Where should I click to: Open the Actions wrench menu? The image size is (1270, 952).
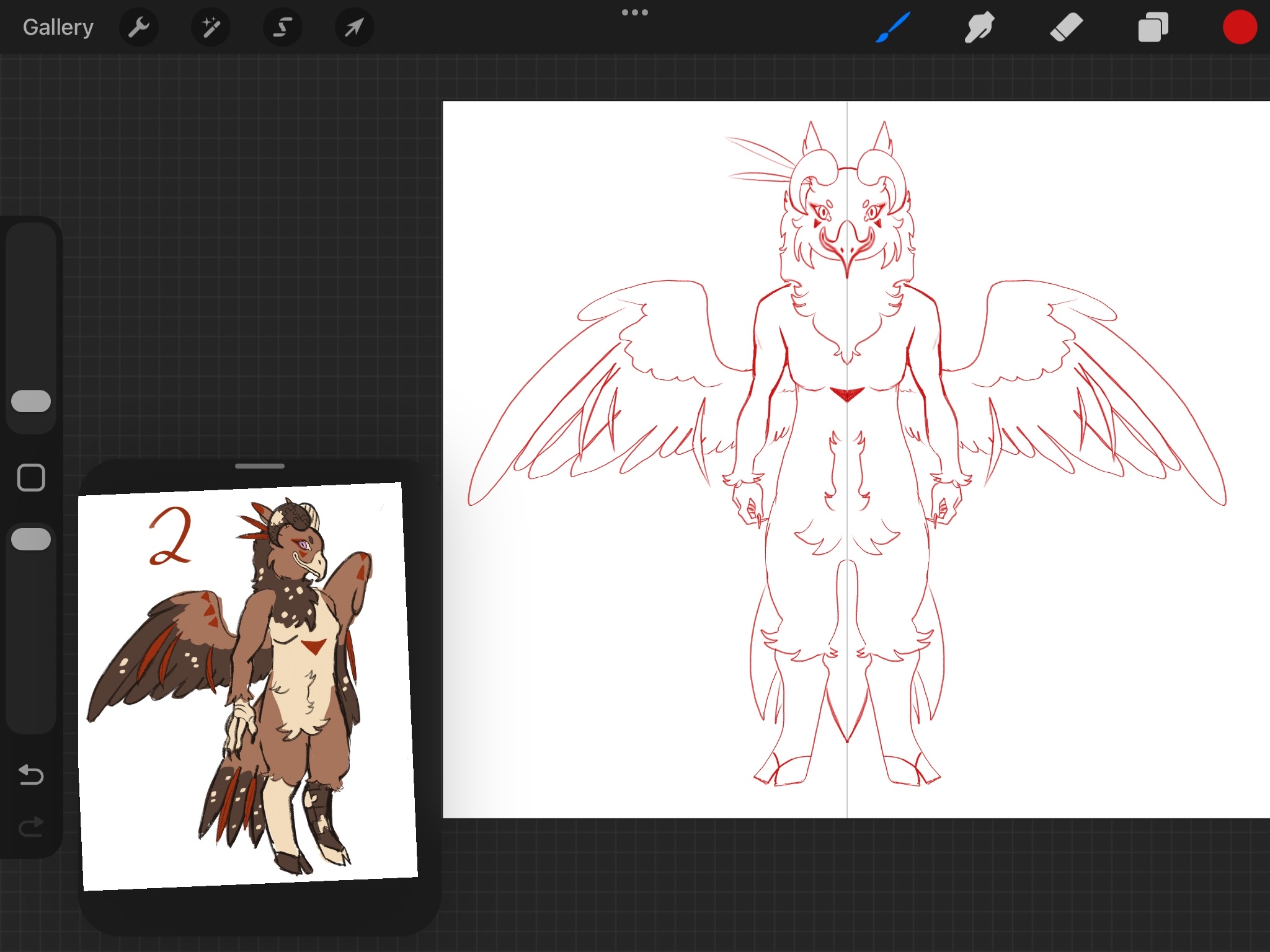coord(139,27)
